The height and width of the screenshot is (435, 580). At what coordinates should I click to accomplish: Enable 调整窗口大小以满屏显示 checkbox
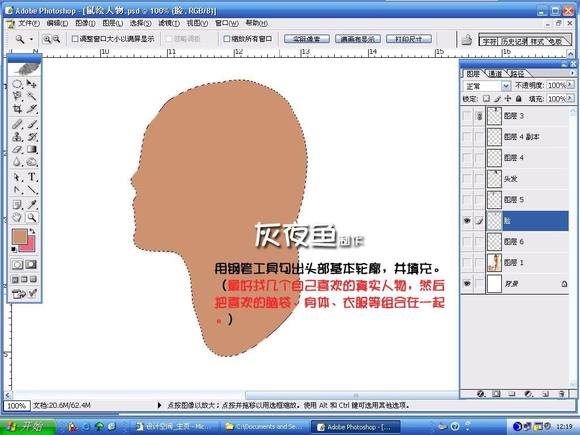tap(75, 39)
